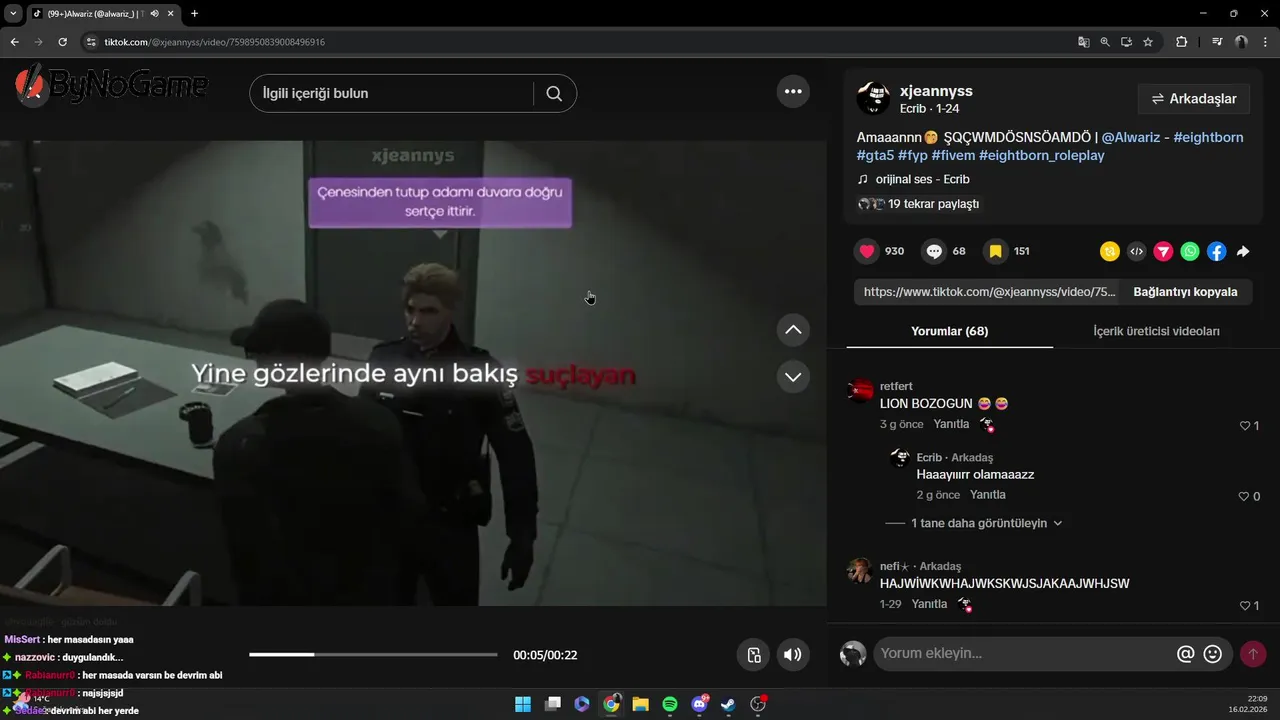Viewport: 1280px width, 720px height.
Task: Reply to retfert's comment with Yanıtla
Action: click(951, 424)
